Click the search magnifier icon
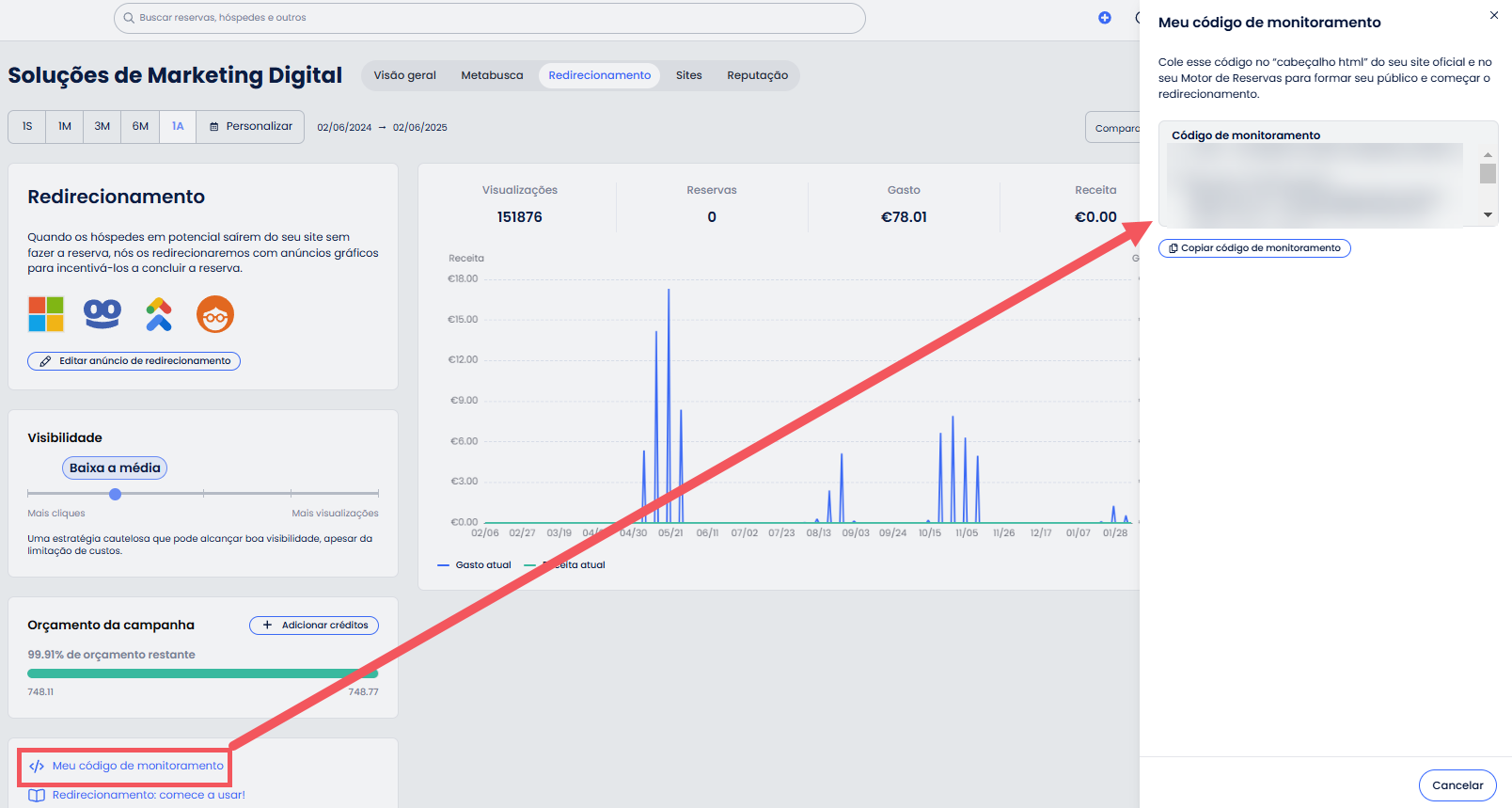The width and height of the screenshot is (1512, 808). coord(129,18)
